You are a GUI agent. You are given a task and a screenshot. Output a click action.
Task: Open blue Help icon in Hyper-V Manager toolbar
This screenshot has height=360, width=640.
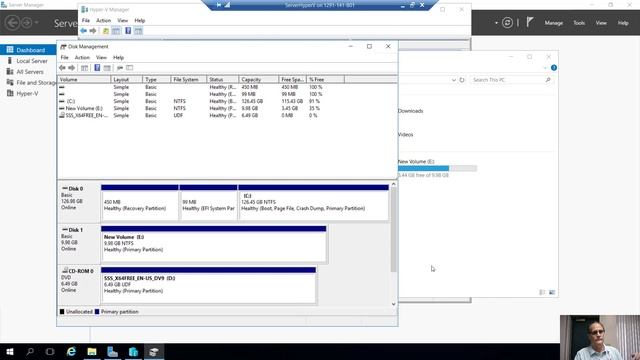pos(128,31)
